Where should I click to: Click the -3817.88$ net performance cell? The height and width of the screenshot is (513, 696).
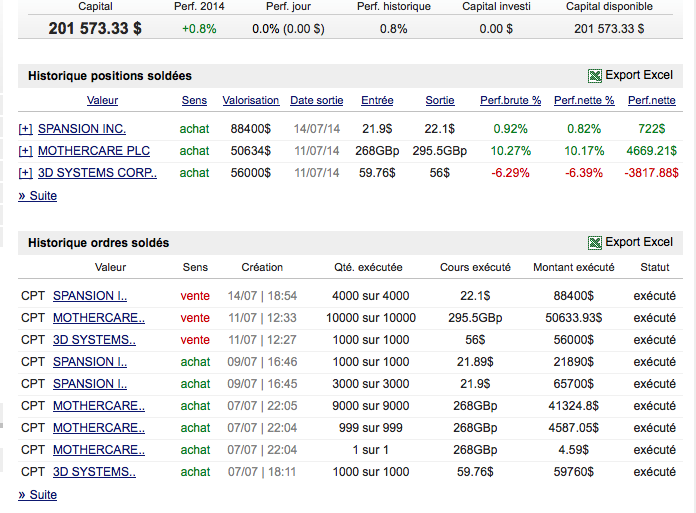[651, 173]
